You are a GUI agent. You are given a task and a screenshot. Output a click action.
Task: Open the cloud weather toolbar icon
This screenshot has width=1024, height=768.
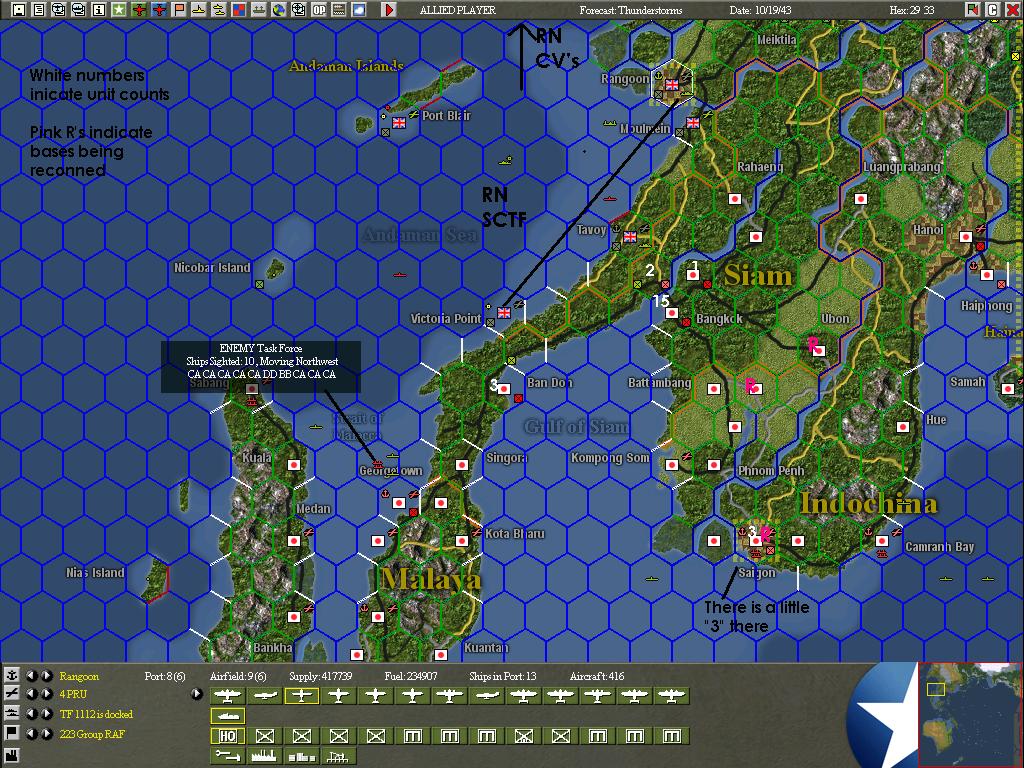point(359,10)
